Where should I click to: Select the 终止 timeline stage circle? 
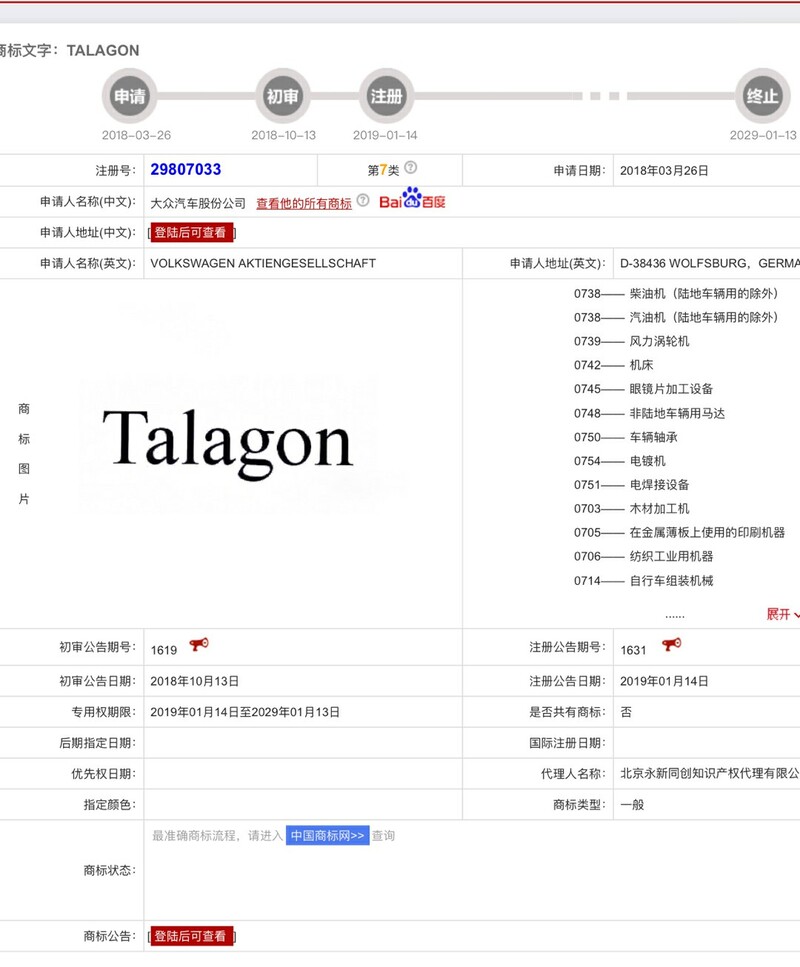(762, 96)
